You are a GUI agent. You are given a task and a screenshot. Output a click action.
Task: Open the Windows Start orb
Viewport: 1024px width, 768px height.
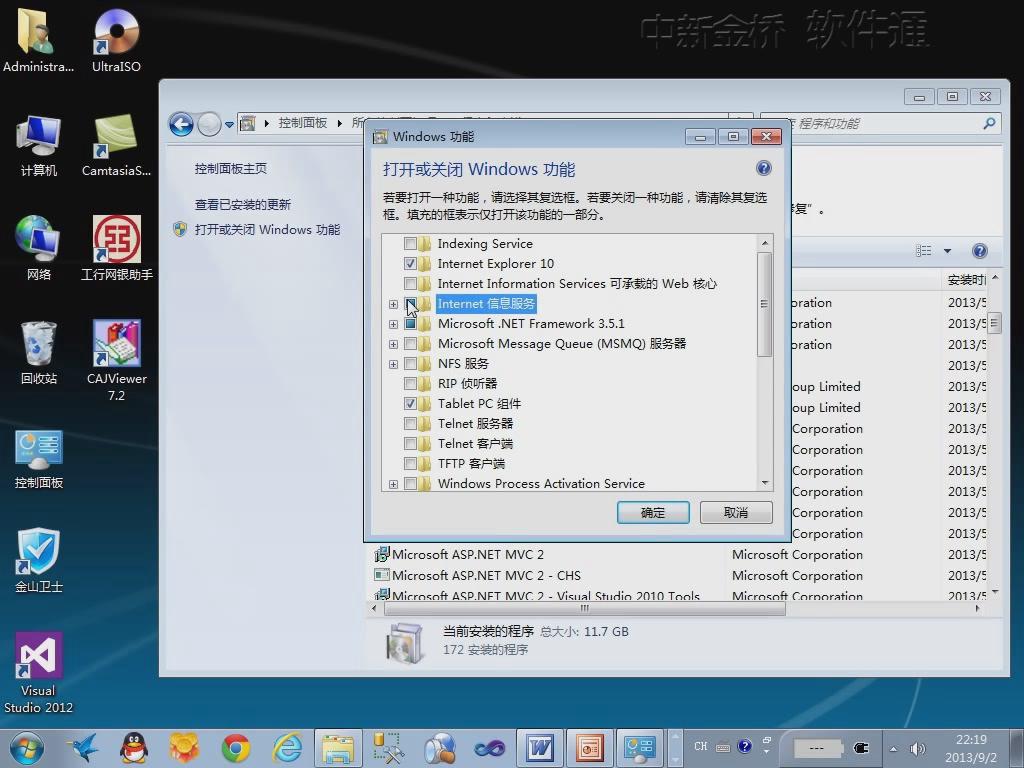tap(26, 748)
